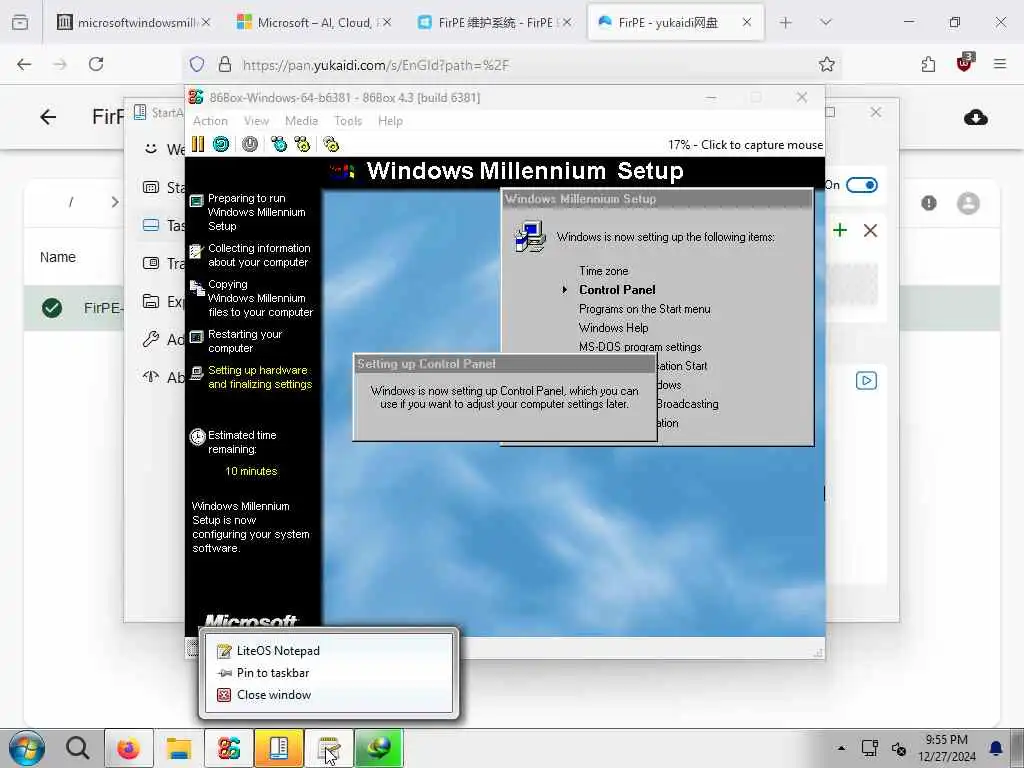Send Ctrl+Alt+Del via 86Box toolbar
The height and width of the screenshot is (768, 1024).
point(279,144)
